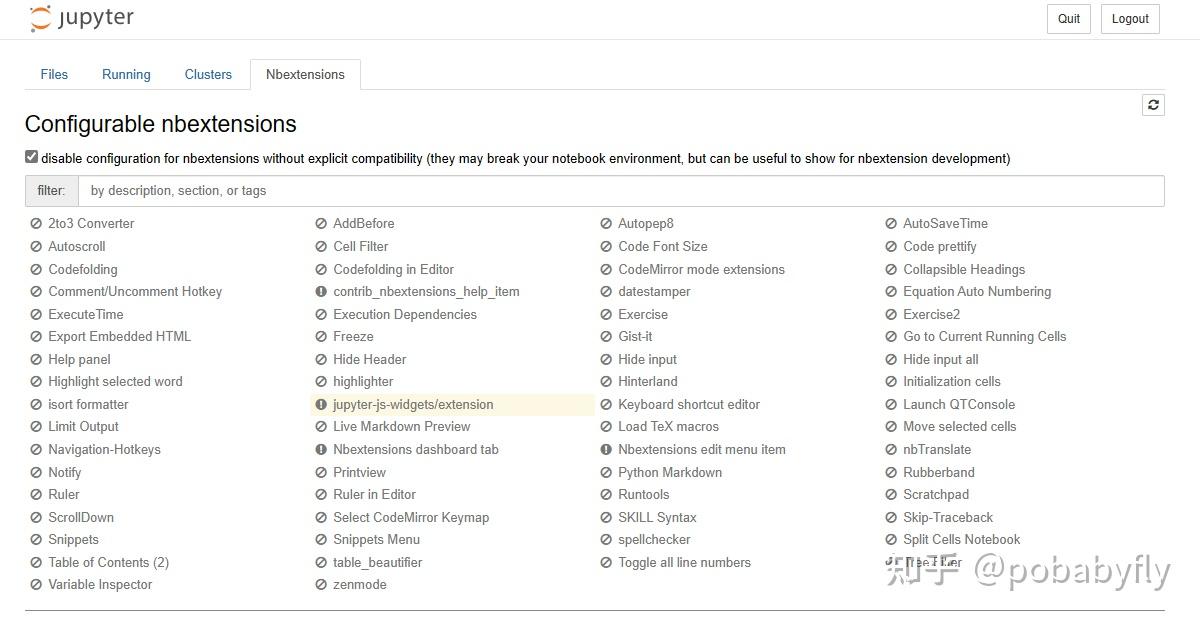Click the Jupyter logo icon
1200x623 pixels.
click(40, 18)
